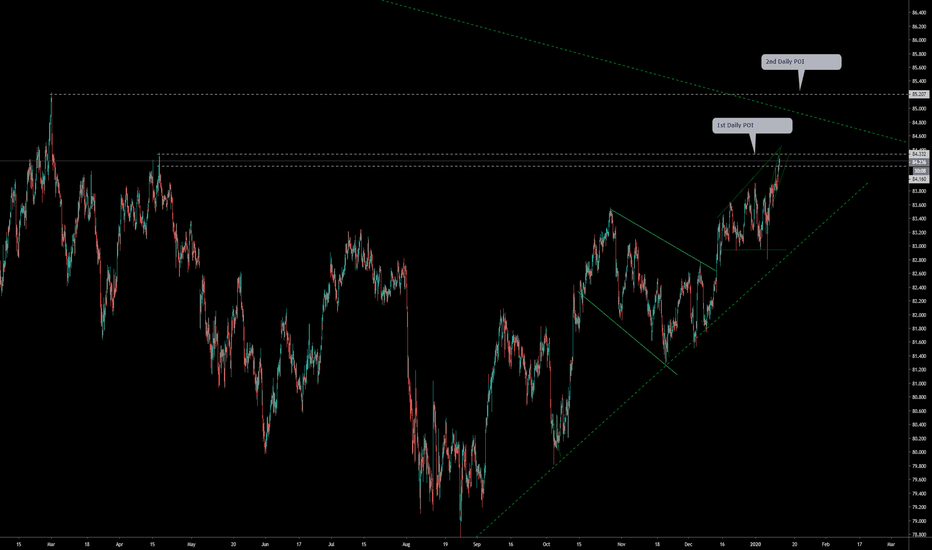The image size is (932, 550).
Task: Click the 84.332 price label on axis
Action: [x=918, y=153]
